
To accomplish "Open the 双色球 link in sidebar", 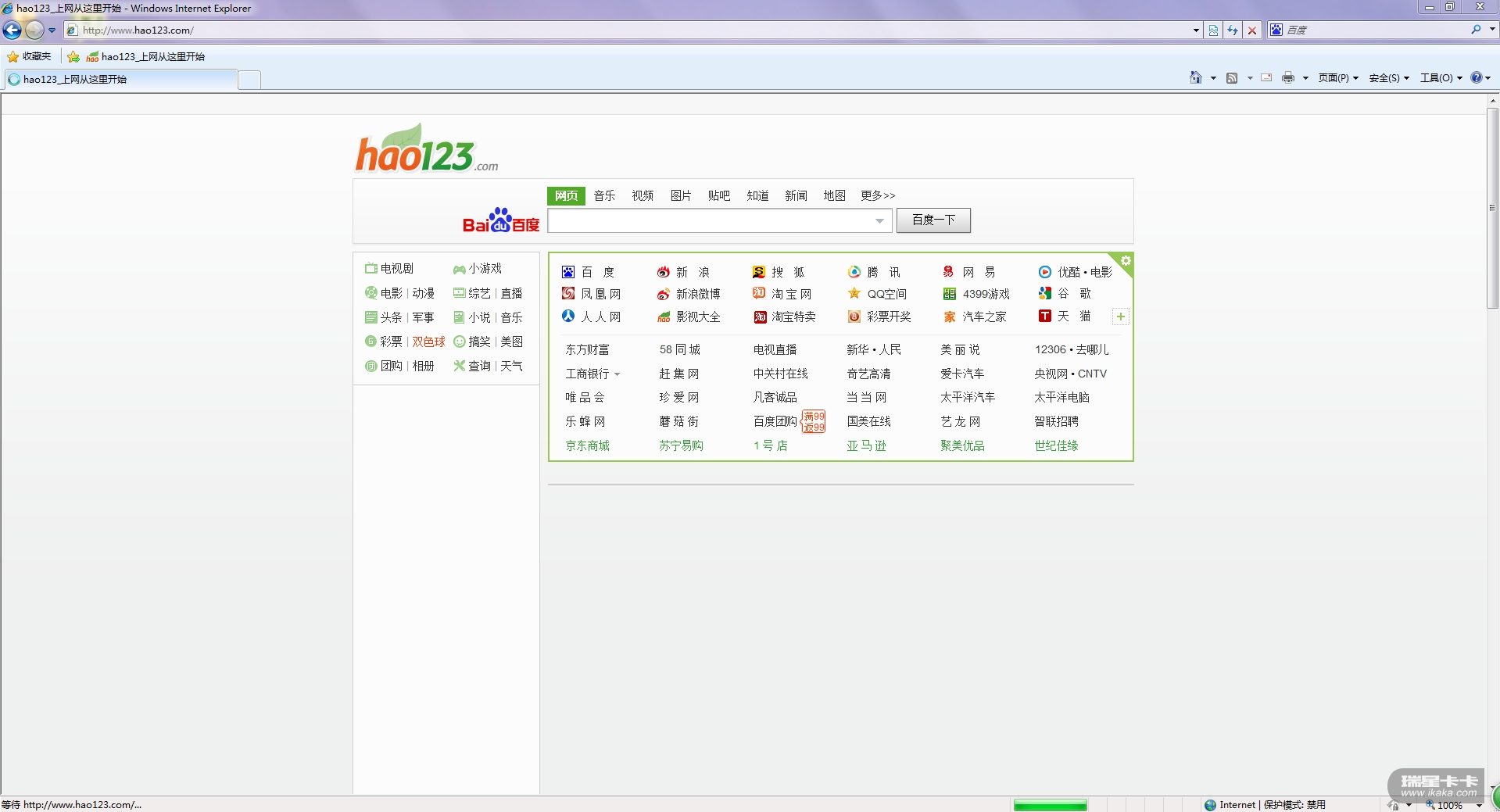I will pos(428,342).
